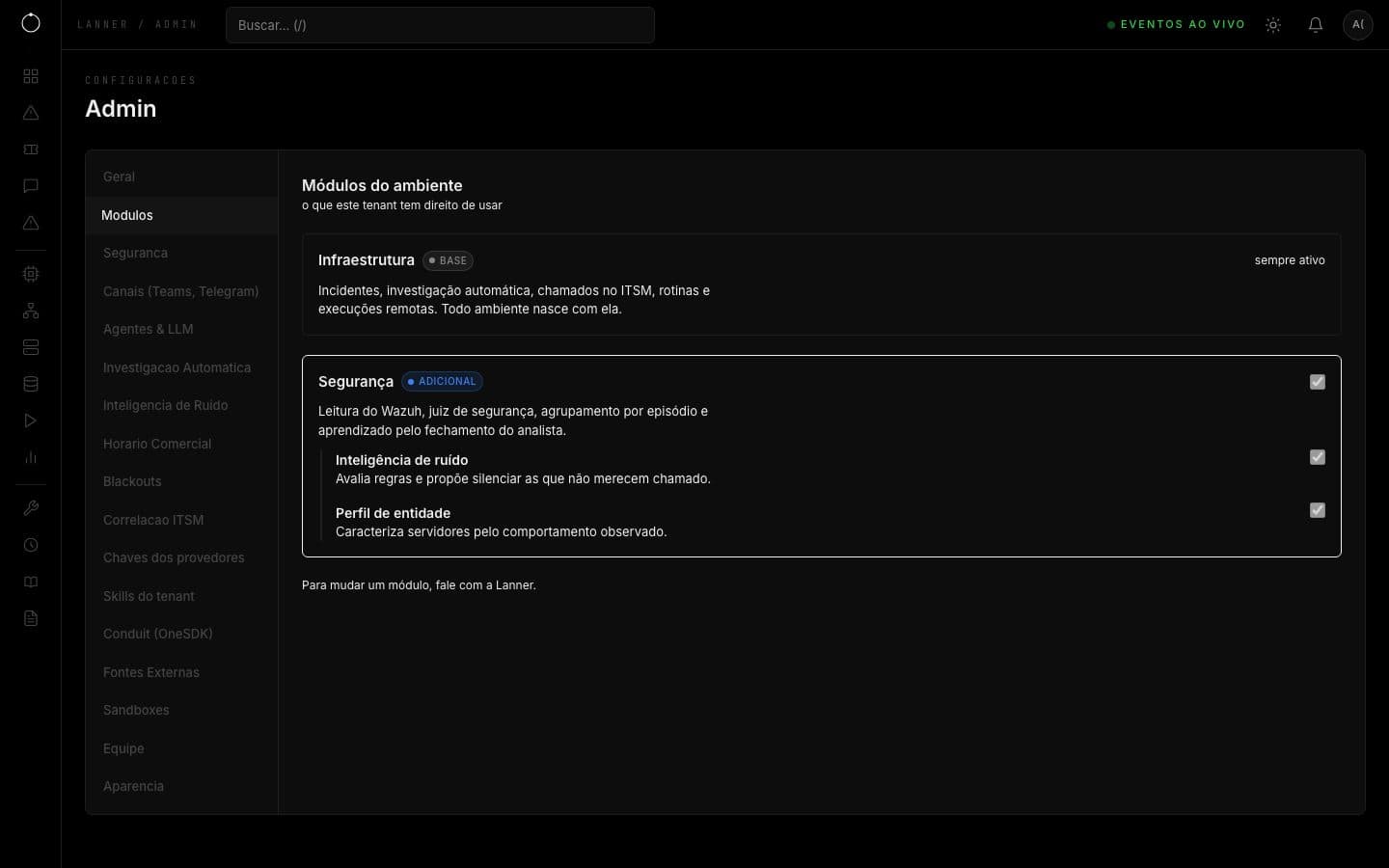Open the Fontes Externas tab
Screen dimensions: 1389x868
click(181, 672)
